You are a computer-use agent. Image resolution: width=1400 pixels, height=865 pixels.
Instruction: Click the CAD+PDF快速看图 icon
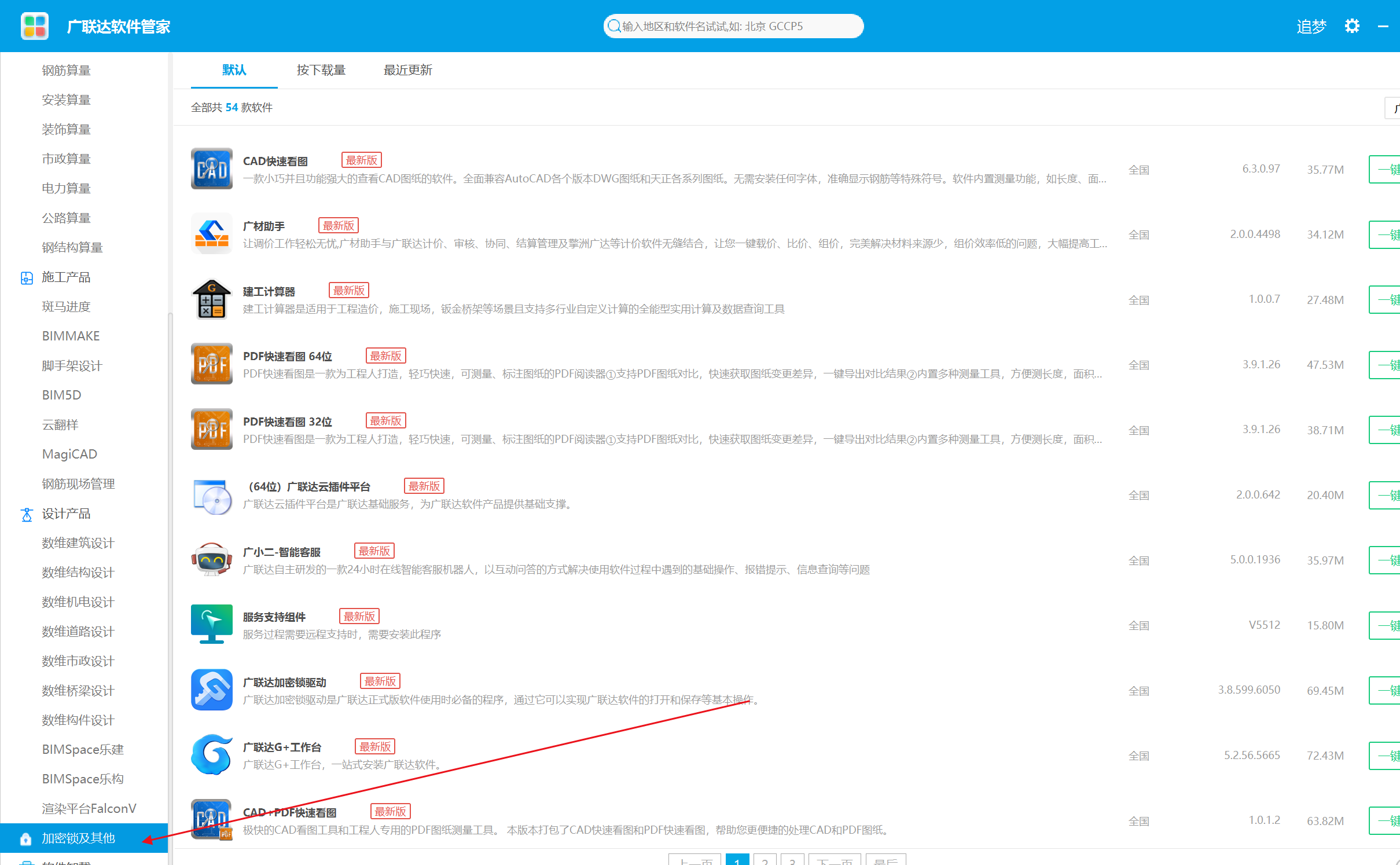212,820
